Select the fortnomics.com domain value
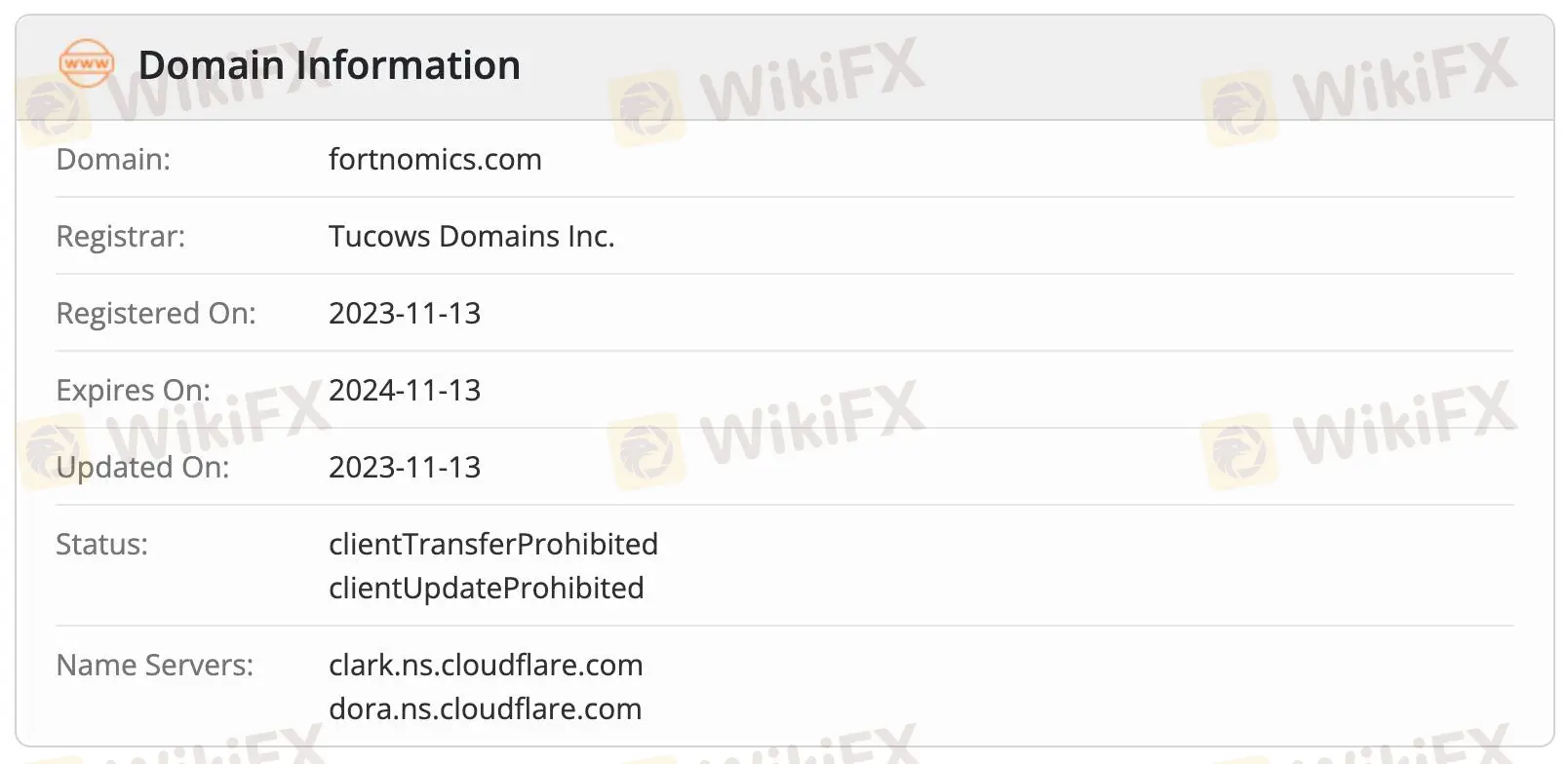The width and height of the screenshot is (1568, 764). coord(435,159)
